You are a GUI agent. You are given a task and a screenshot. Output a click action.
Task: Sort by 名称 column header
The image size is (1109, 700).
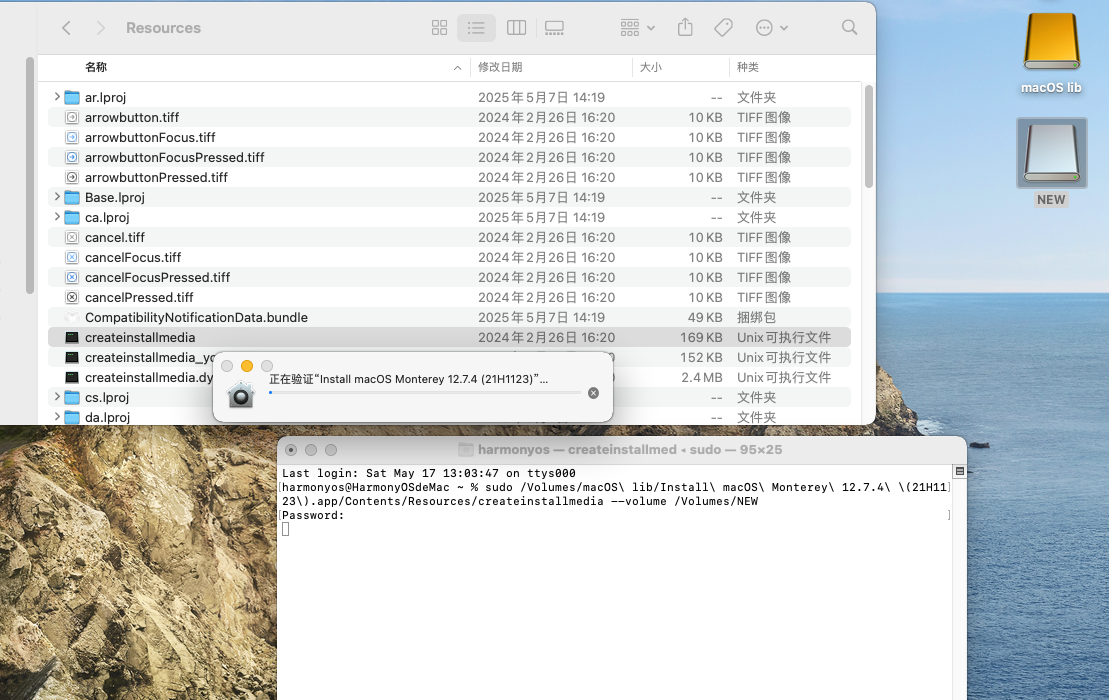coord(95,67)
